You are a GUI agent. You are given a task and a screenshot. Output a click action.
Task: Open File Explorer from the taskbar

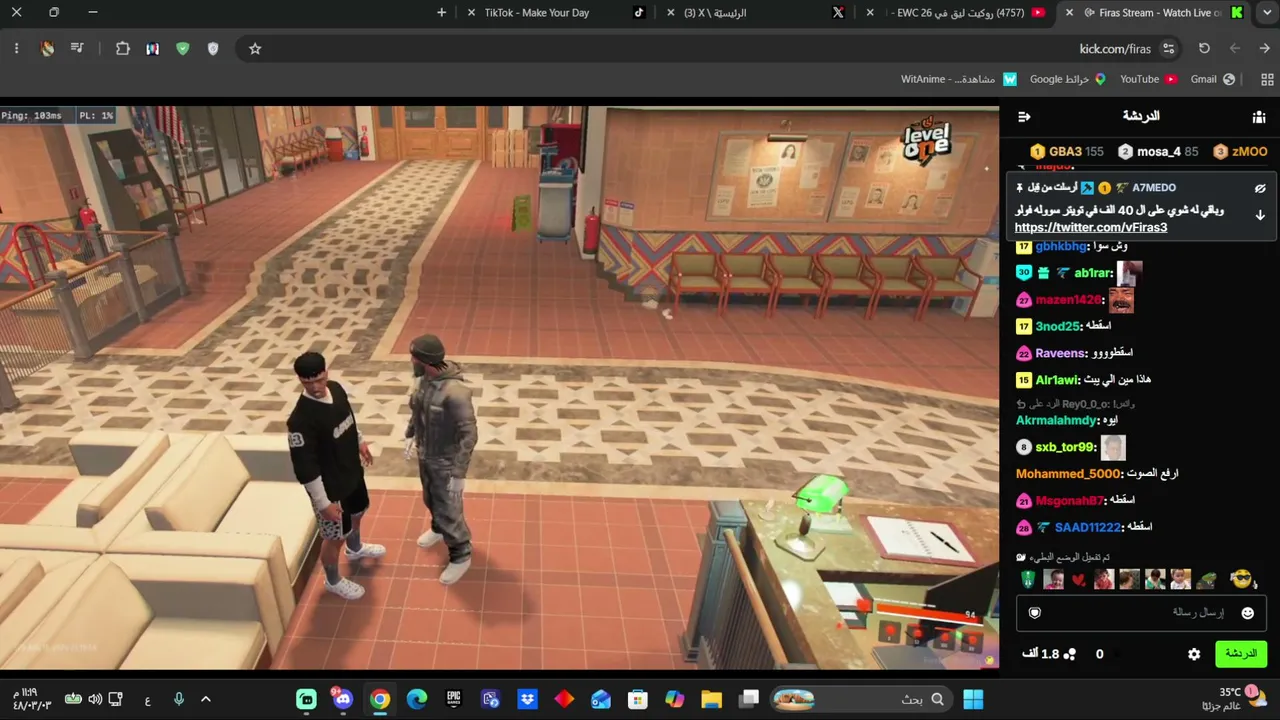point(711,699)
